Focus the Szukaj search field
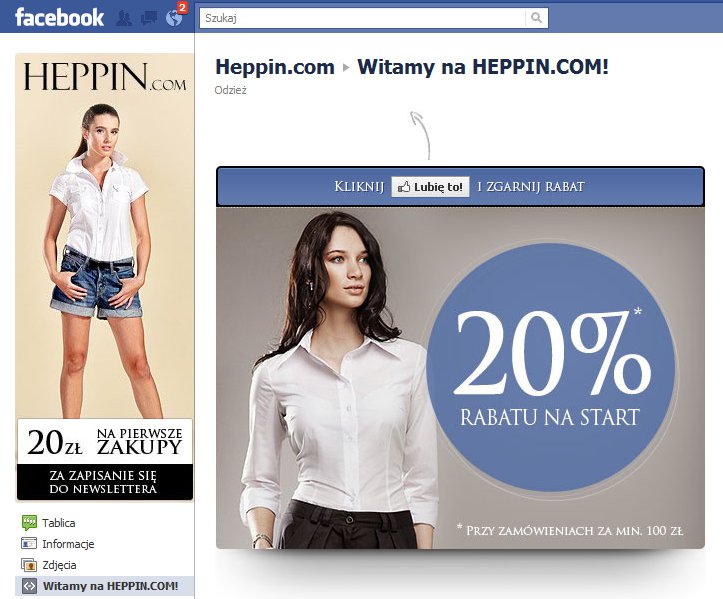Image resolution: width=723 pixels, height=599 pixels. 362,18
